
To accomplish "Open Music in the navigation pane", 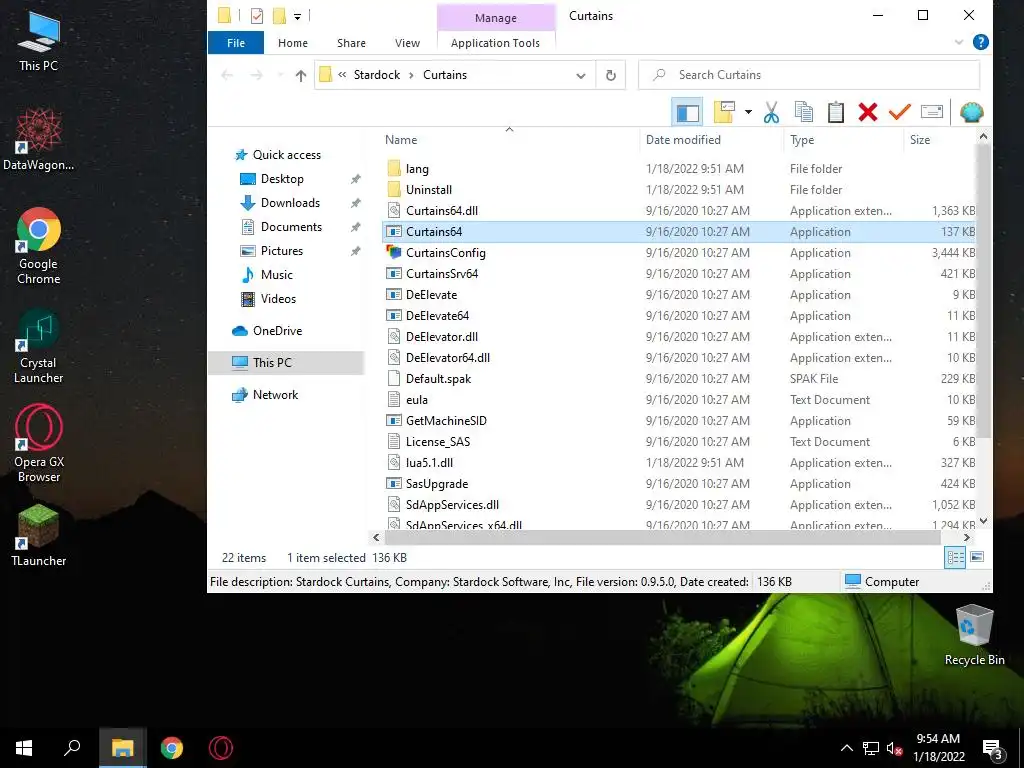I will 276,275.
